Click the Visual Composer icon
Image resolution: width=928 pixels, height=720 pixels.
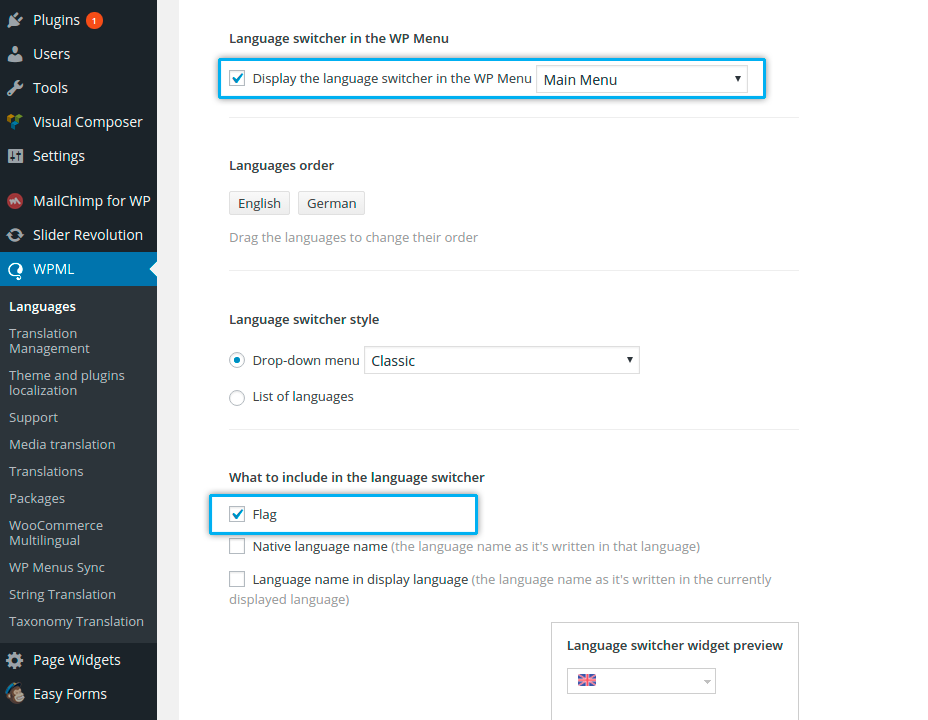point(15,122)
